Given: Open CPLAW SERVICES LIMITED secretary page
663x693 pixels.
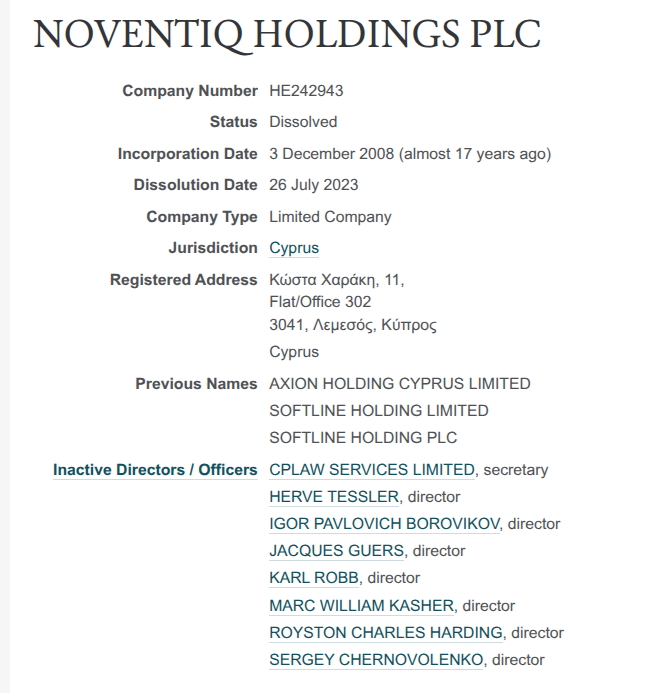Looking at the screenshot, I should [x=372, y=470].
